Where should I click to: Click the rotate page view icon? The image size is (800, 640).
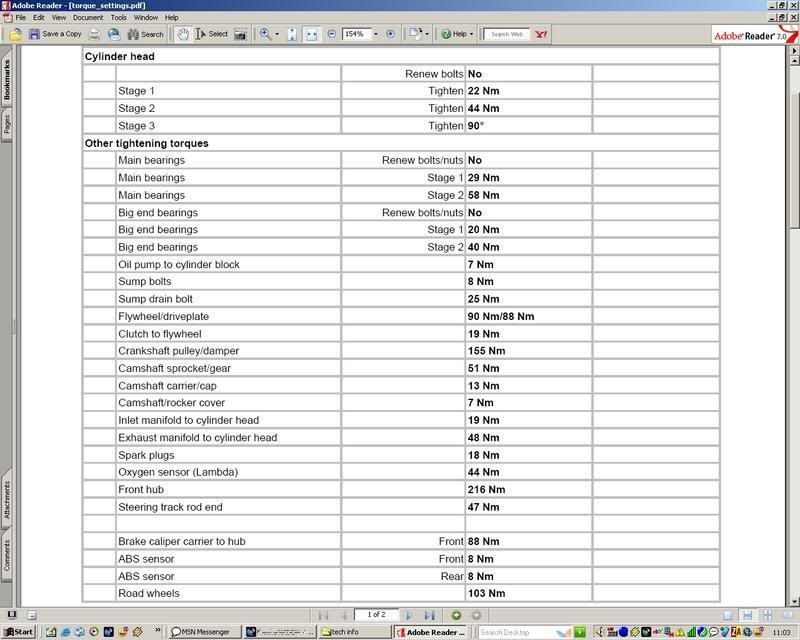416,34
